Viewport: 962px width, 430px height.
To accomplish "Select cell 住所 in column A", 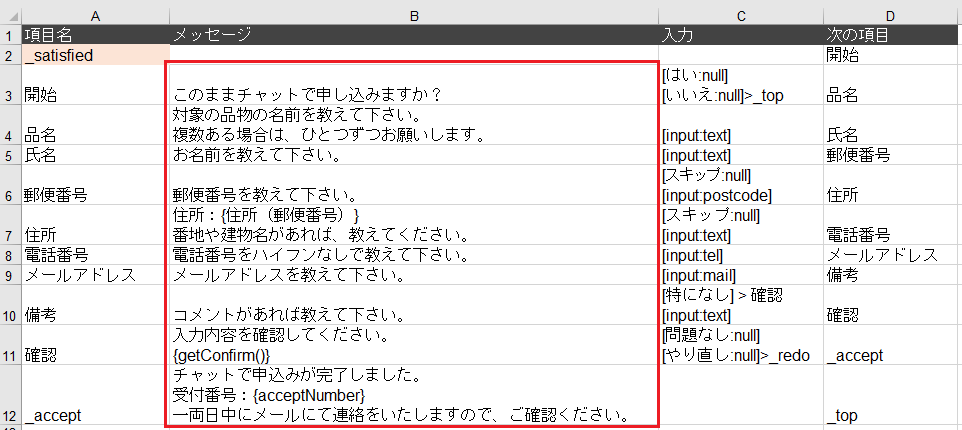I will (95, 226).
